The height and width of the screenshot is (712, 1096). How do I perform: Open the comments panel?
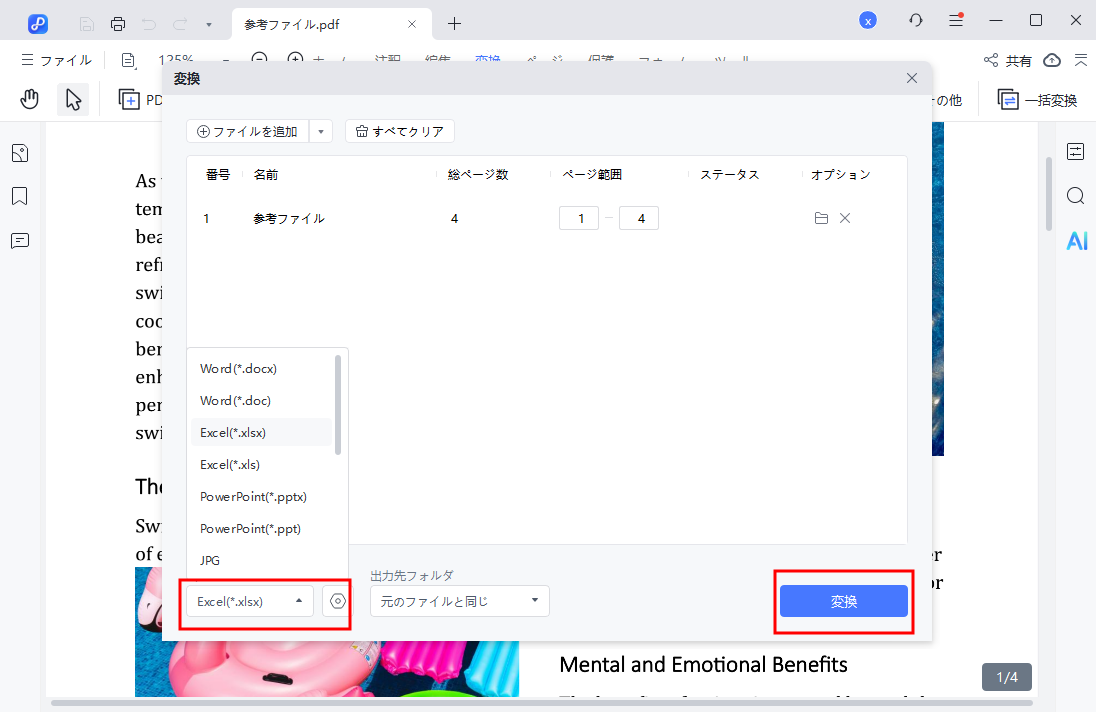click(x=19, y=240)
